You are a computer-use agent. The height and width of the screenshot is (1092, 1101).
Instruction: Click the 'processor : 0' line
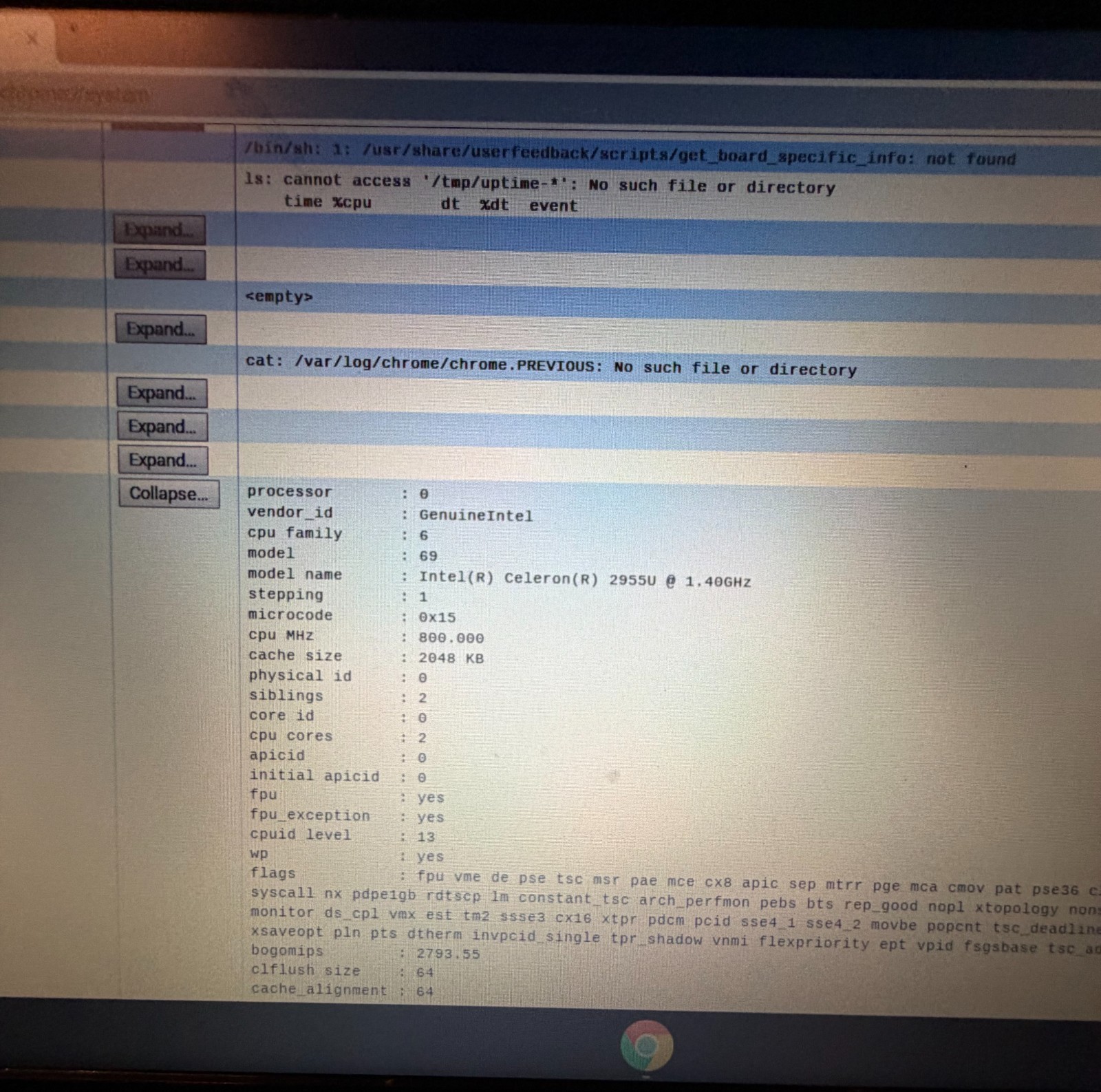tap(338, 493)
